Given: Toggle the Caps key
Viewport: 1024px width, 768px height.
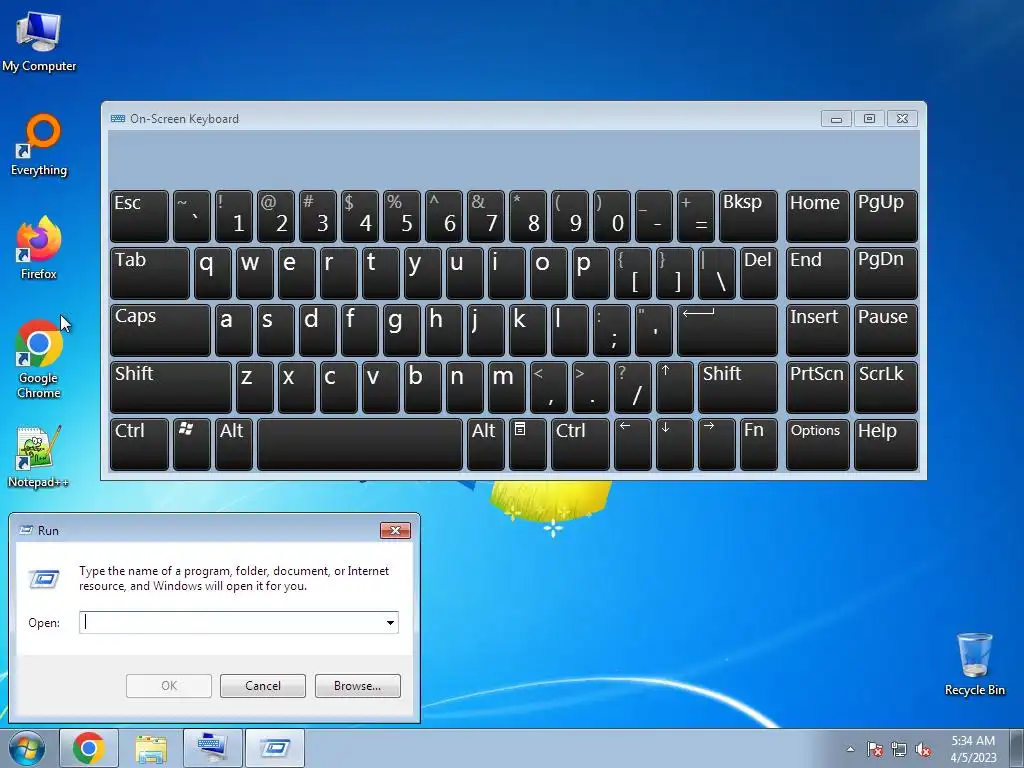Looking at the screenshot, I should point(161,330).
